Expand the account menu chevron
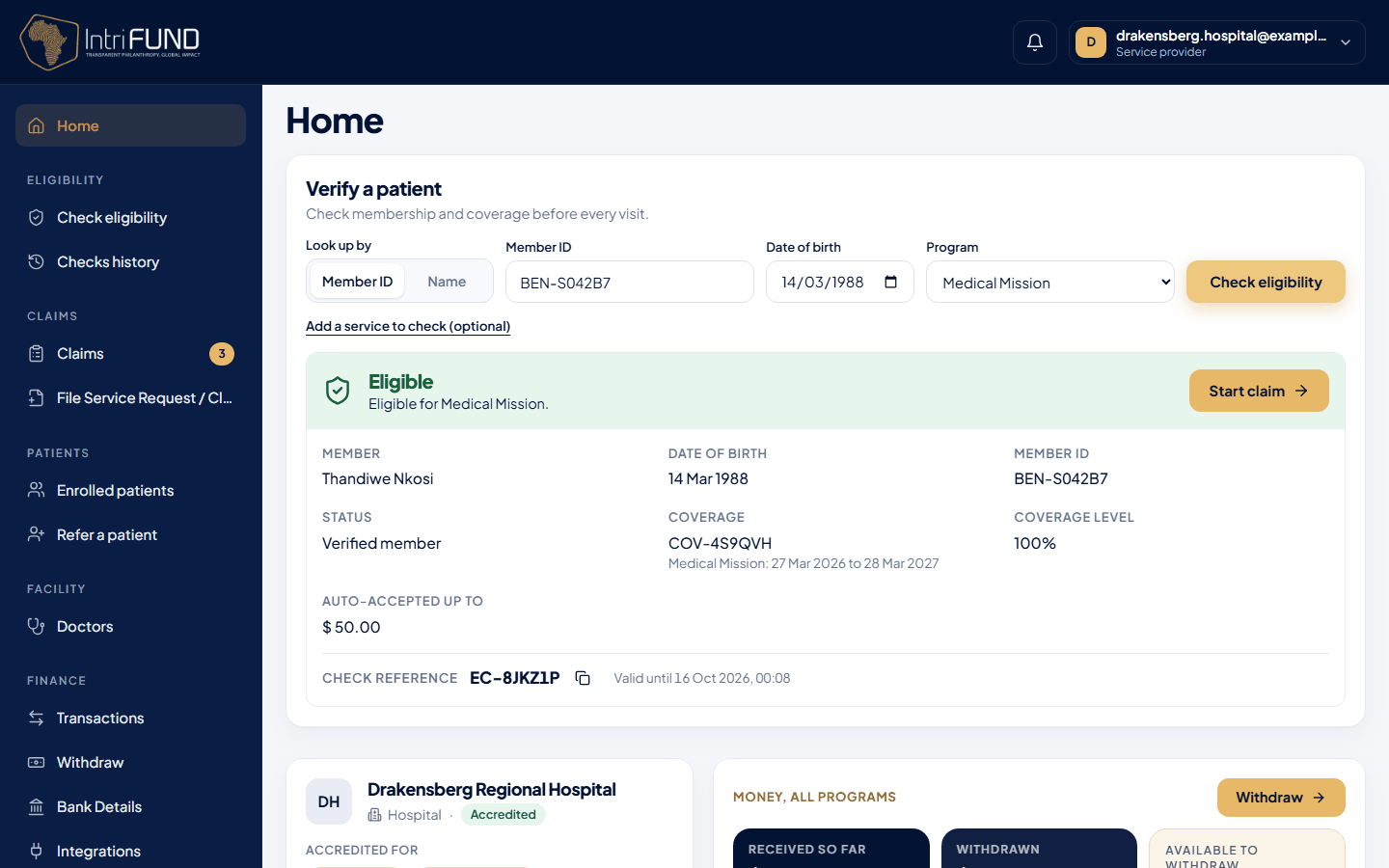The image size is (1389, 868). tap(1346, 42)
